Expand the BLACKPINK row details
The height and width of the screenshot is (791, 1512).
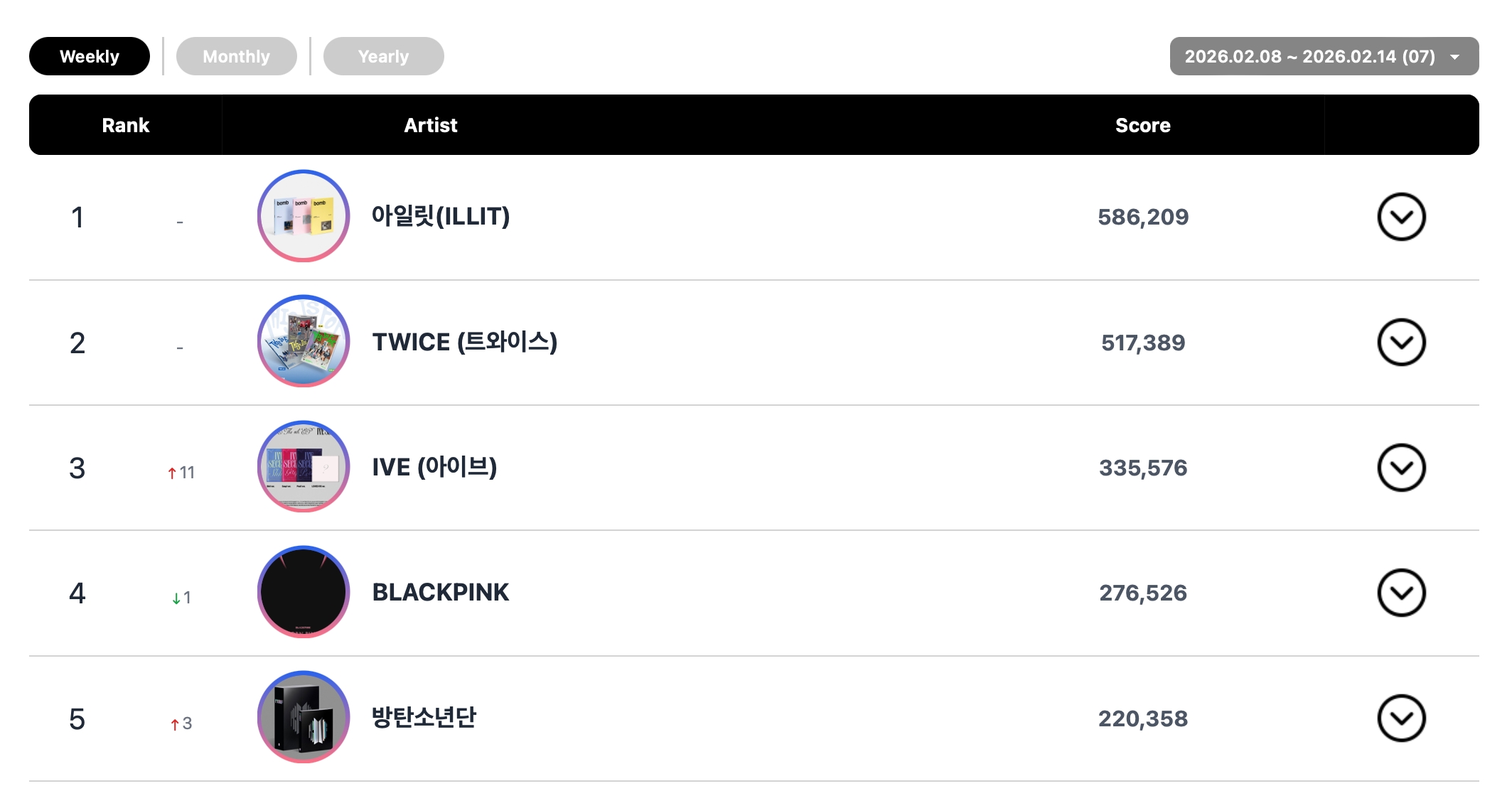pos(1401,593)
